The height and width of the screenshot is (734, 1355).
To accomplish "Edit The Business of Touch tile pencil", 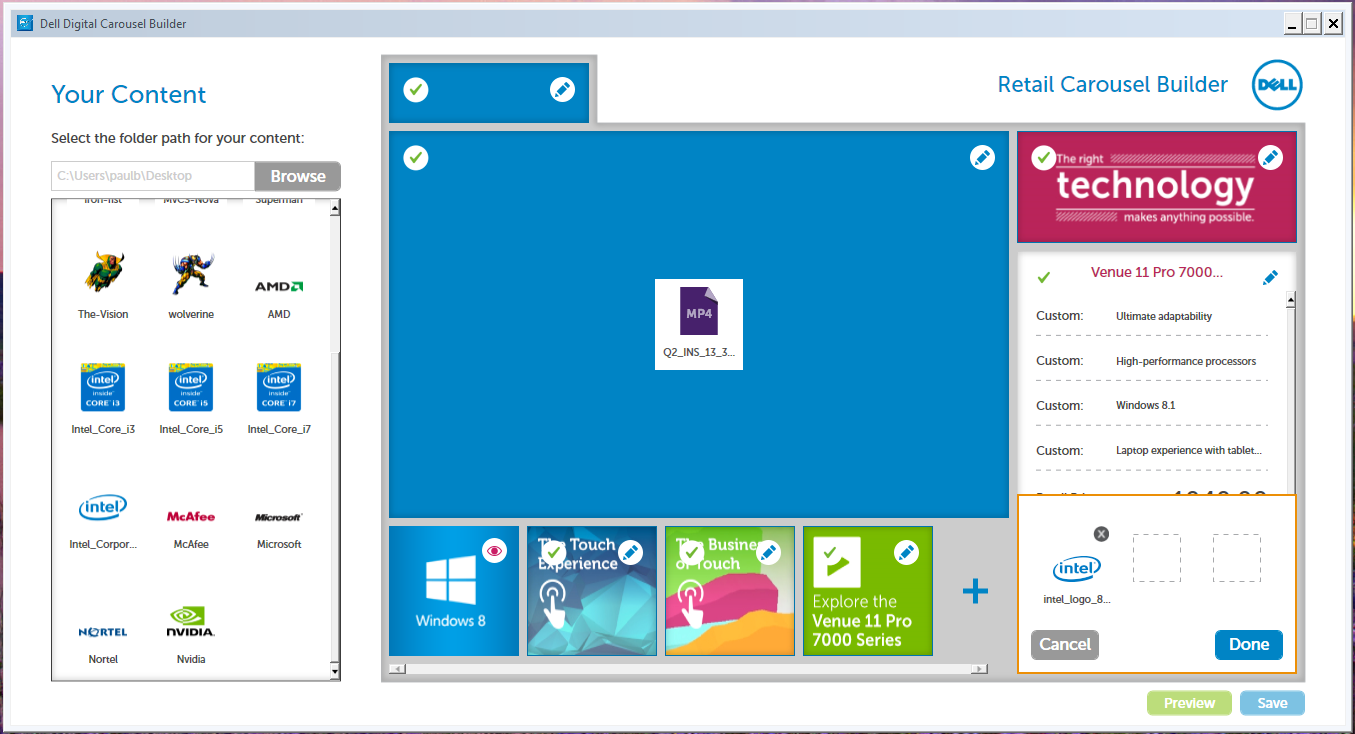I will pos(768,552).
